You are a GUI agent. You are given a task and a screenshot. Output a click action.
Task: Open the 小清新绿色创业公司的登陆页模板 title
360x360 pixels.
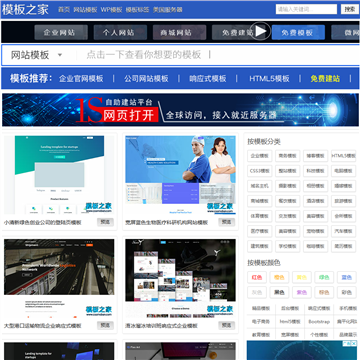[x=43, y=222]
